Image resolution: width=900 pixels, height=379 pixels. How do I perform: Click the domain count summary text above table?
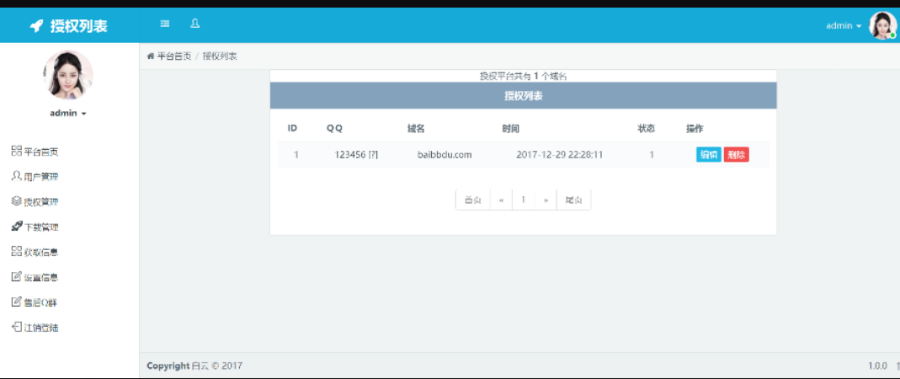[523, 76]
